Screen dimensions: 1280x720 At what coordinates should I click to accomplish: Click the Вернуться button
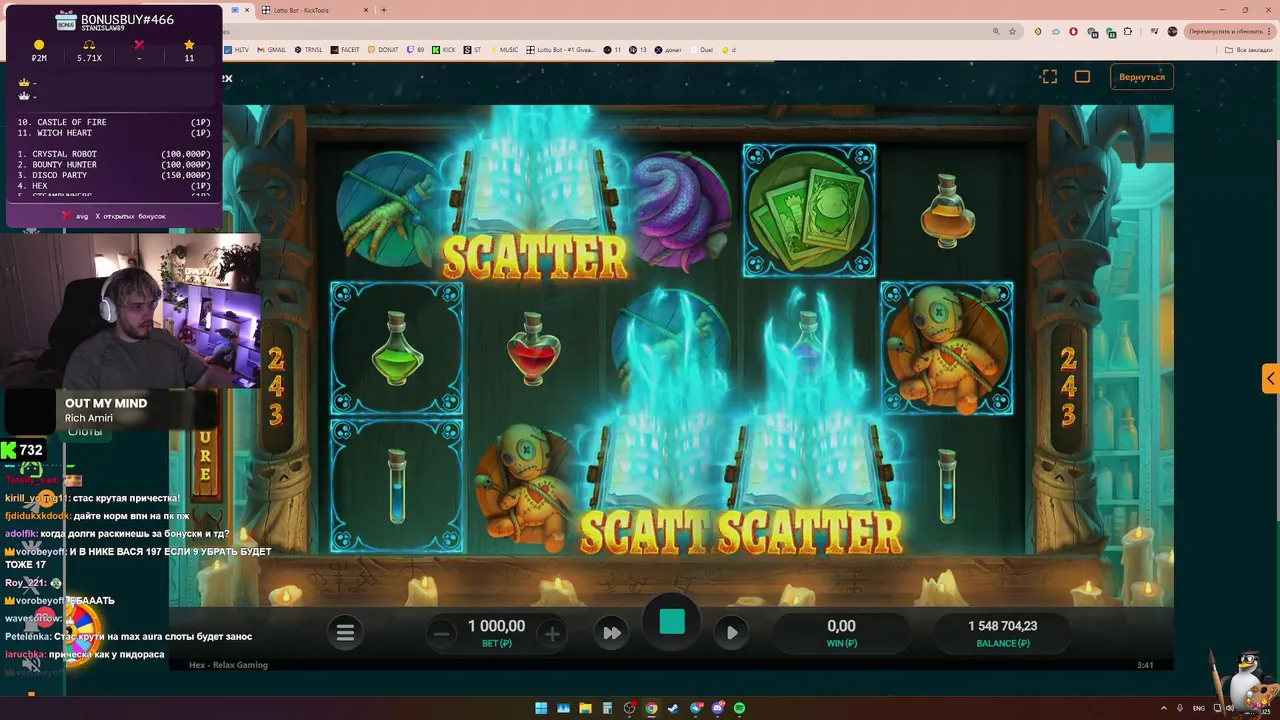[x=1142, y=77]
